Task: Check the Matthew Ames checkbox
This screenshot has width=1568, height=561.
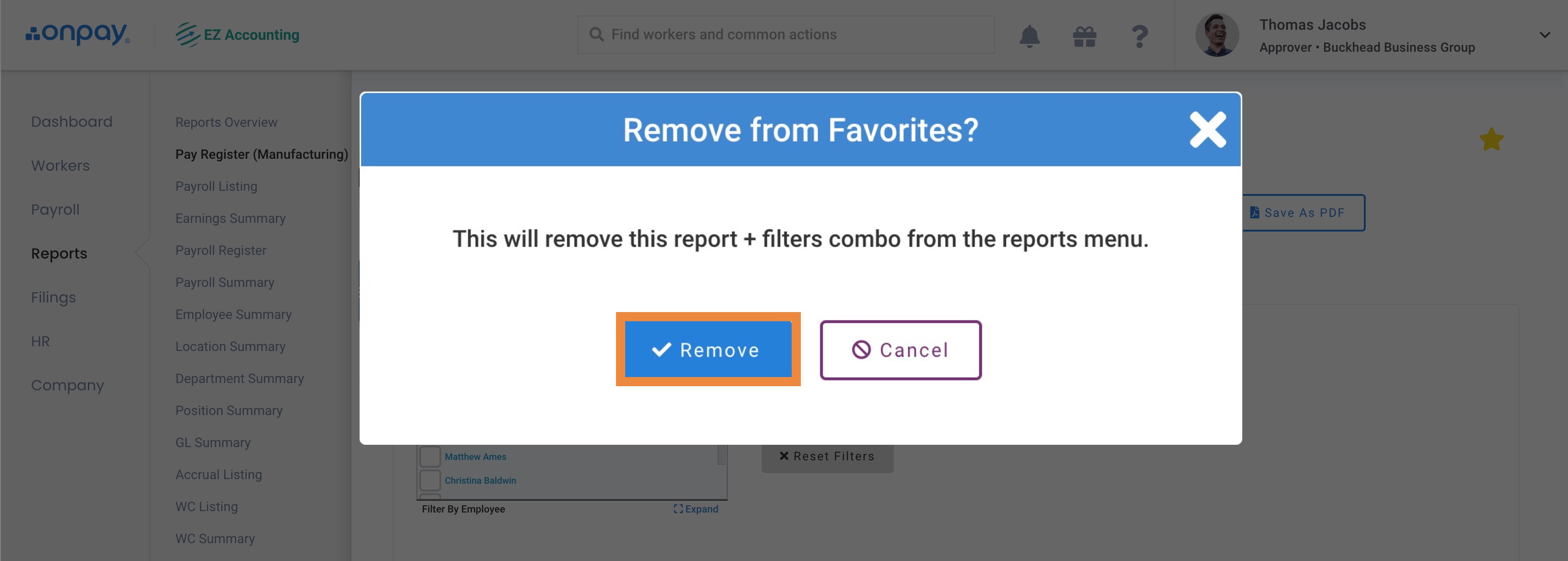Action: 430,456
